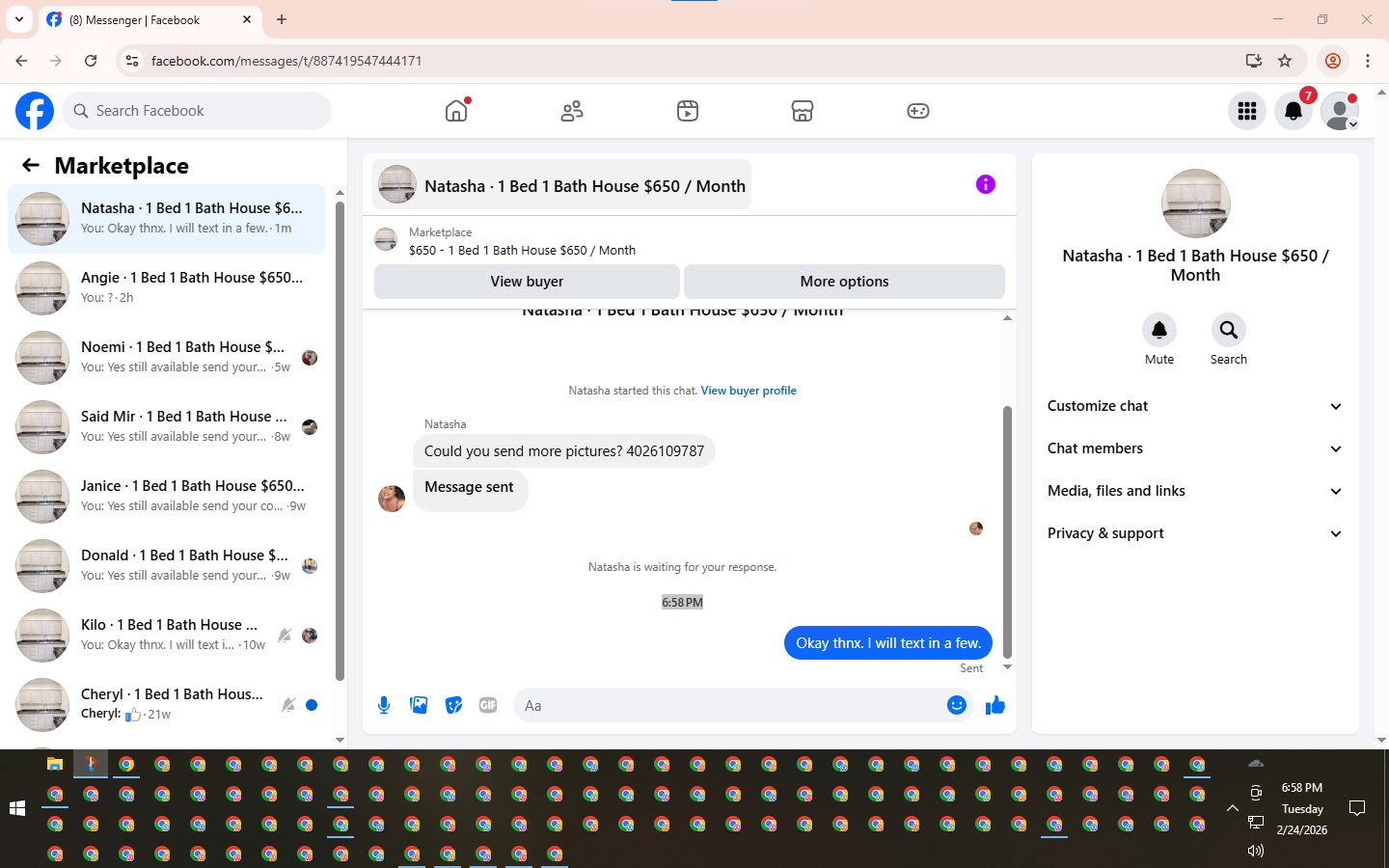Viewport: 1389px width, 868px height.
Task: Open Marketplace storefront icon in top navigation
Action: [803, 111]
